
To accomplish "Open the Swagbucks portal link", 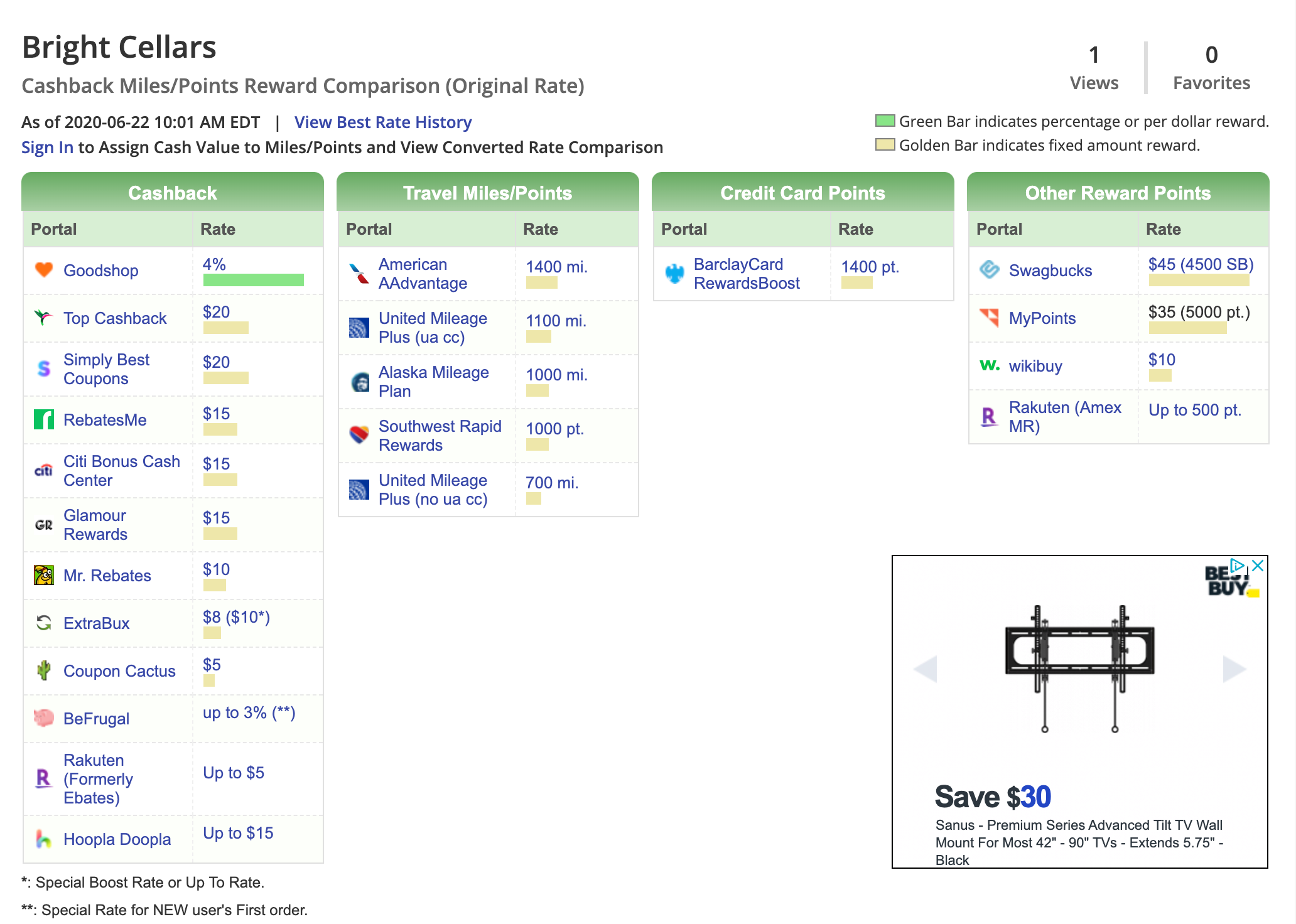I will (1050, 271).
